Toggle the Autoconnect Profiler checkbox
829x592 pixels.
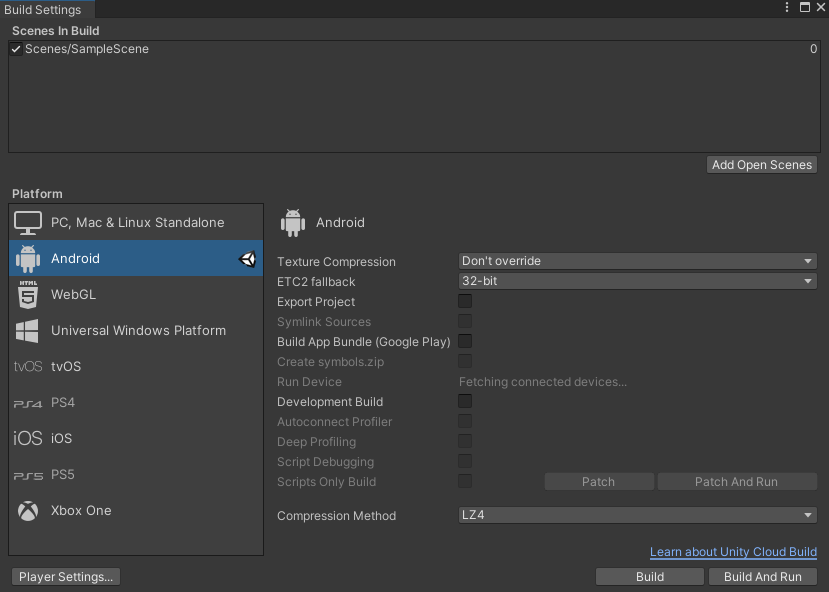click(465, 421)
